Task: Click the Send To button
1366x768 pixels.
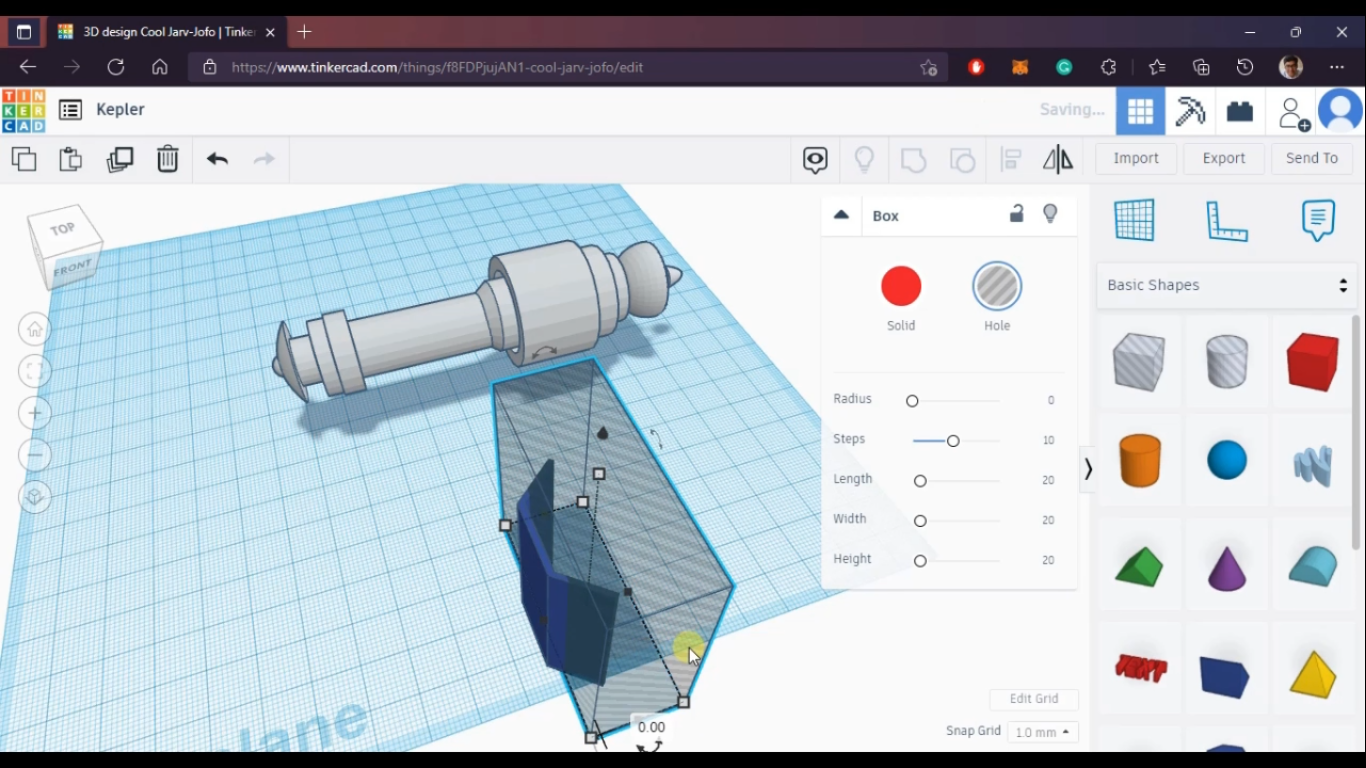Action: point(1312,158)
